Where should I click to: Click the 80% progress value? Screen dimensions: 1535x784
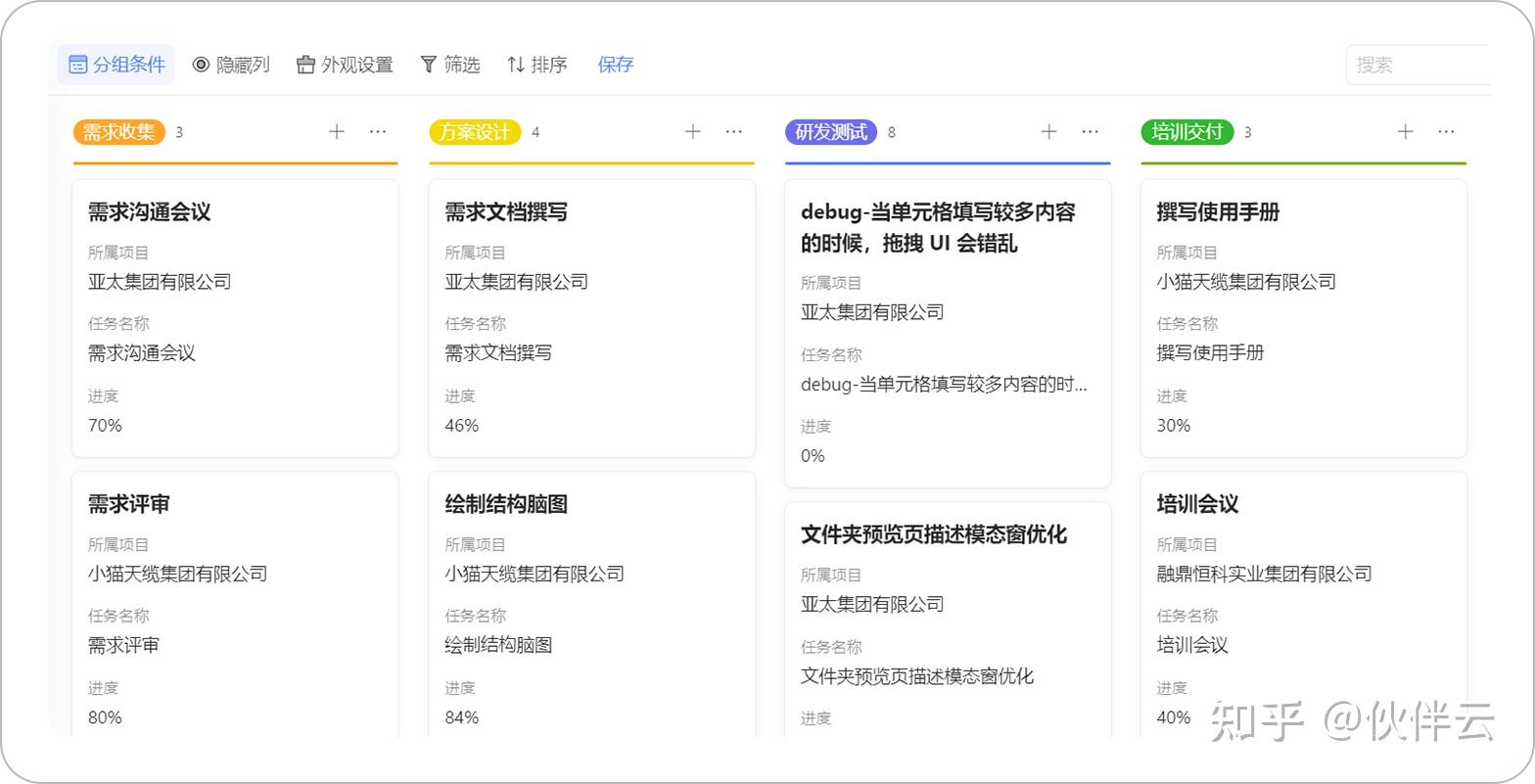105,717
